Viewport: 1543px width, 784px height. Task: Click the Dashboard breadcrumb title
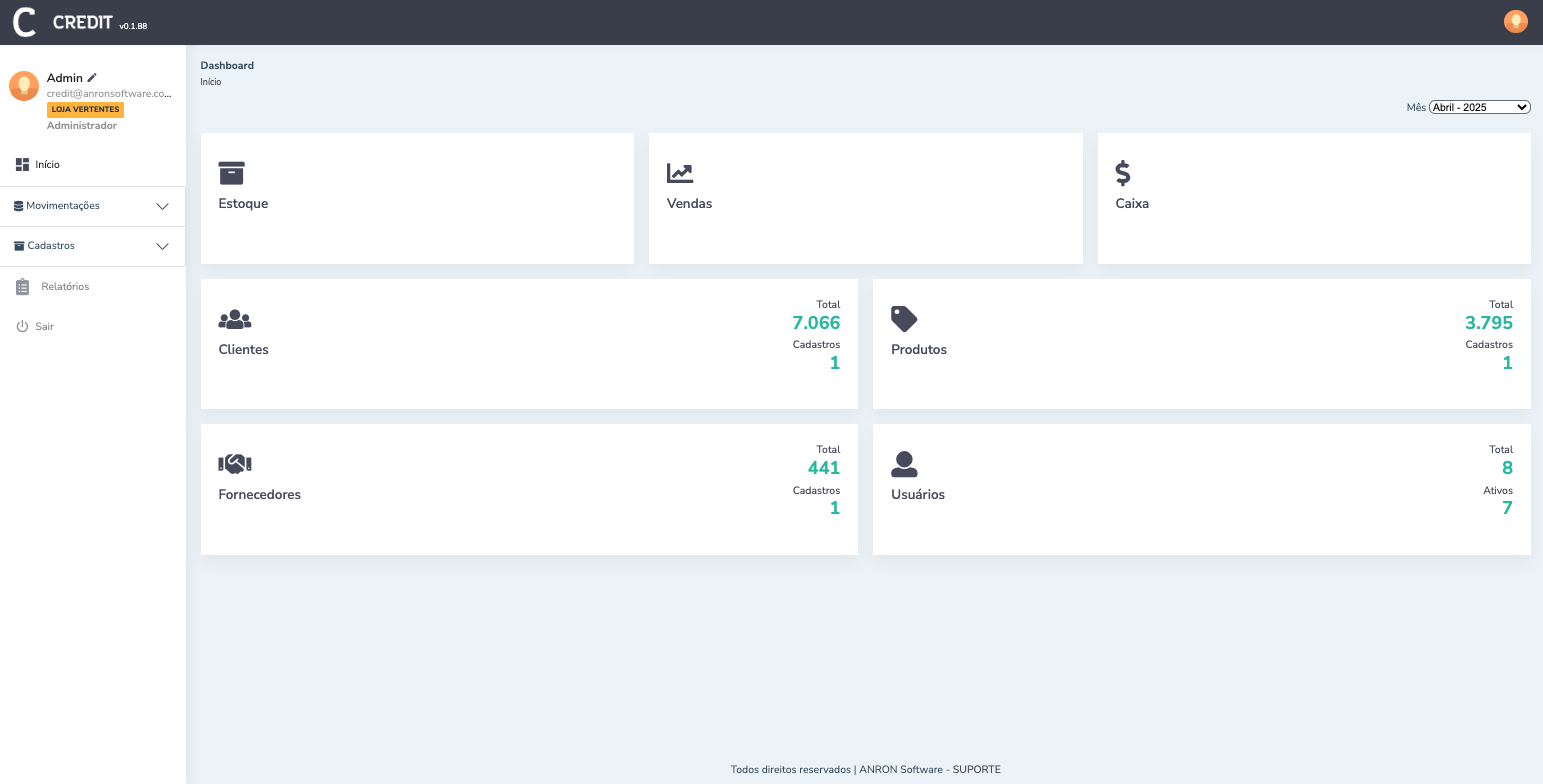point(227,65)
